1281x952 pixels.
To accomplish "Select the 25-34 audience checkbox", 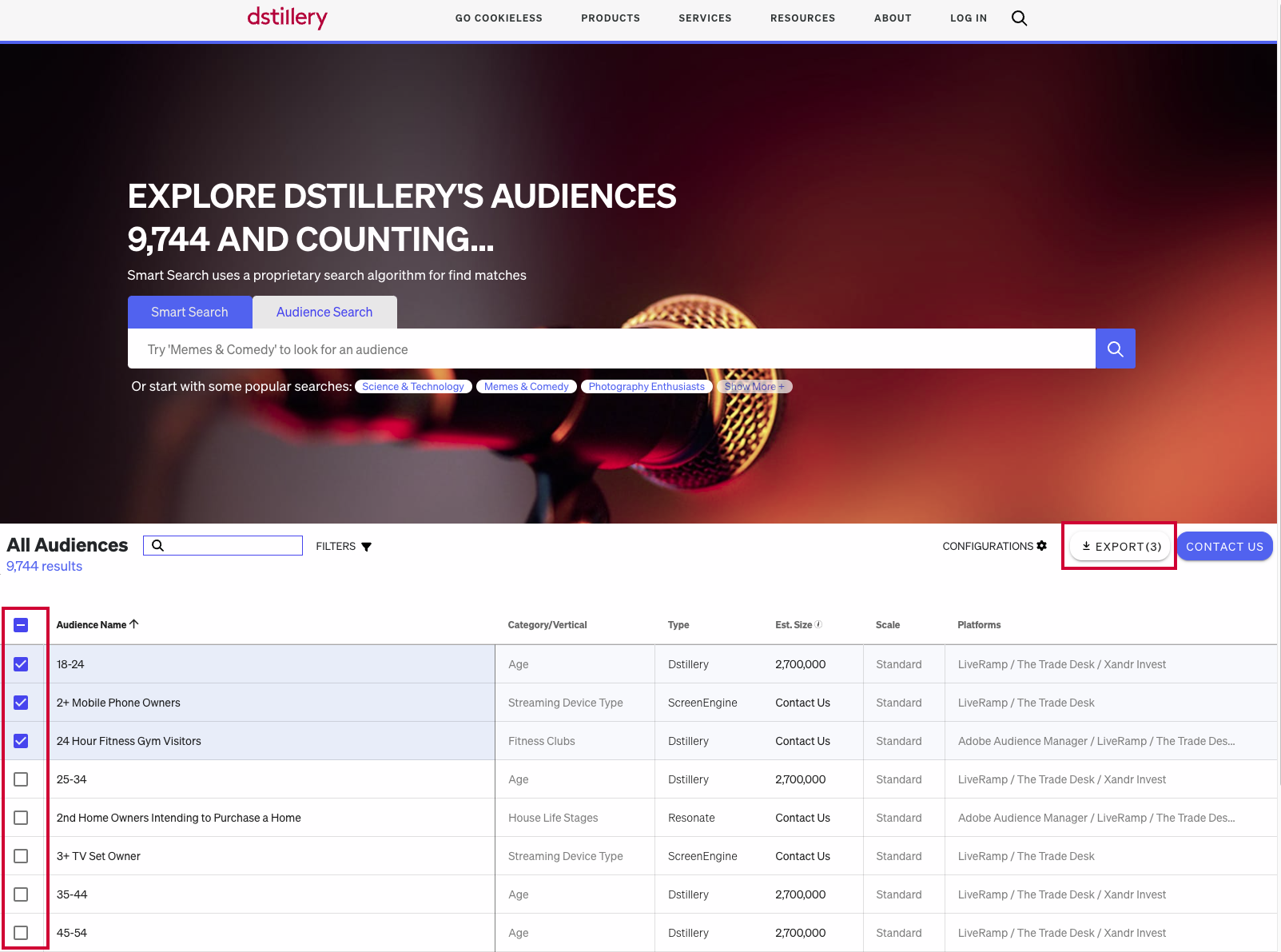I will click(x=21, y=779).
